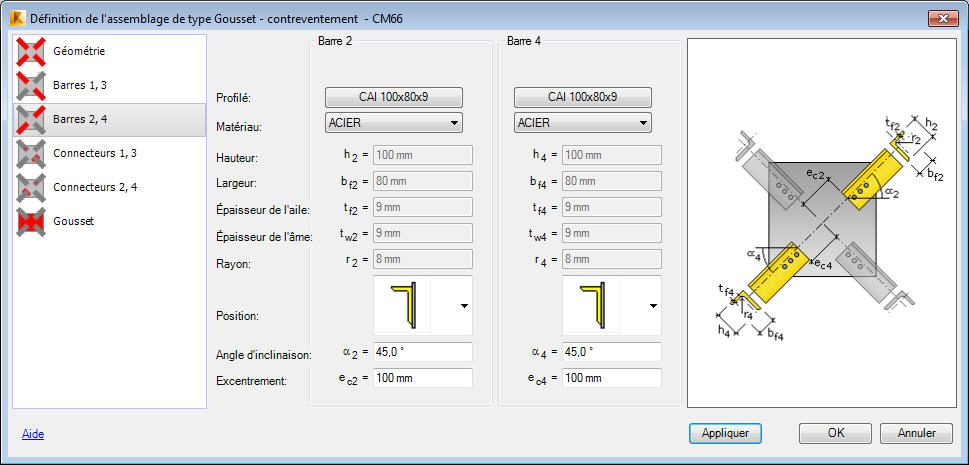Click the Appliquer button

[726, 433]
